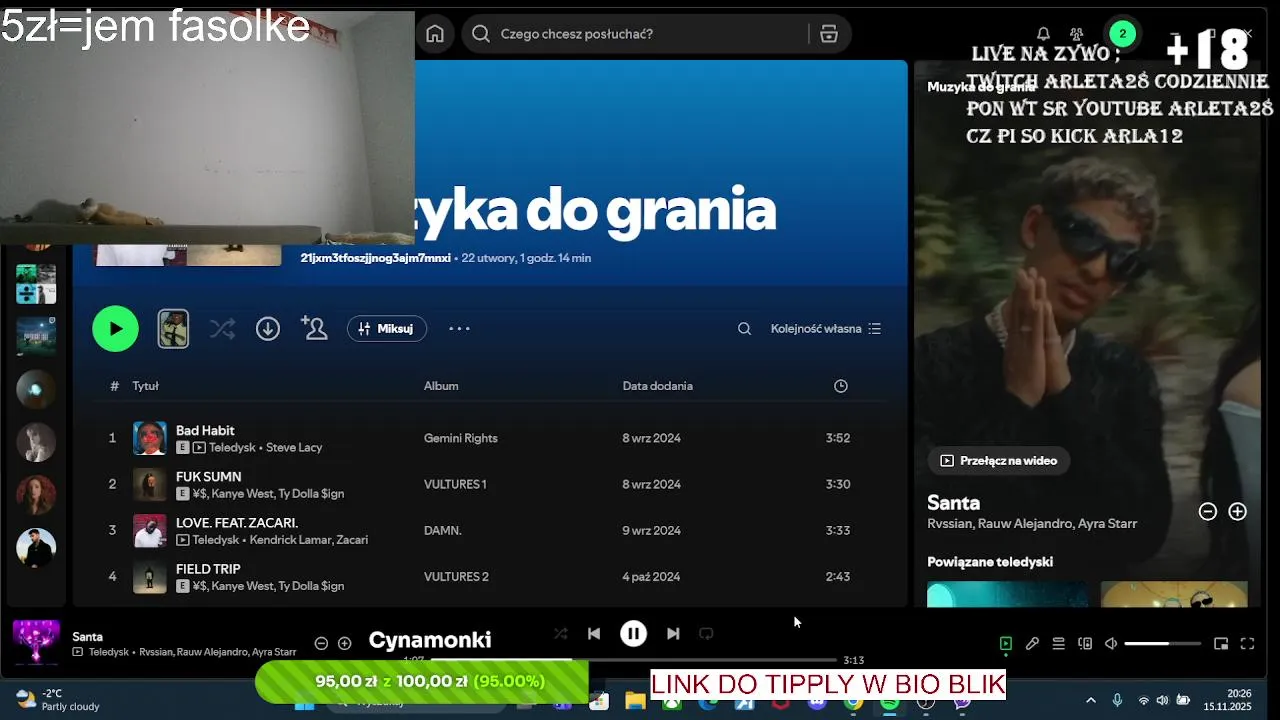The image size is (1280, 720).
Task: Expand the hidden system tray icons chevron
Action: point(1091,700)
